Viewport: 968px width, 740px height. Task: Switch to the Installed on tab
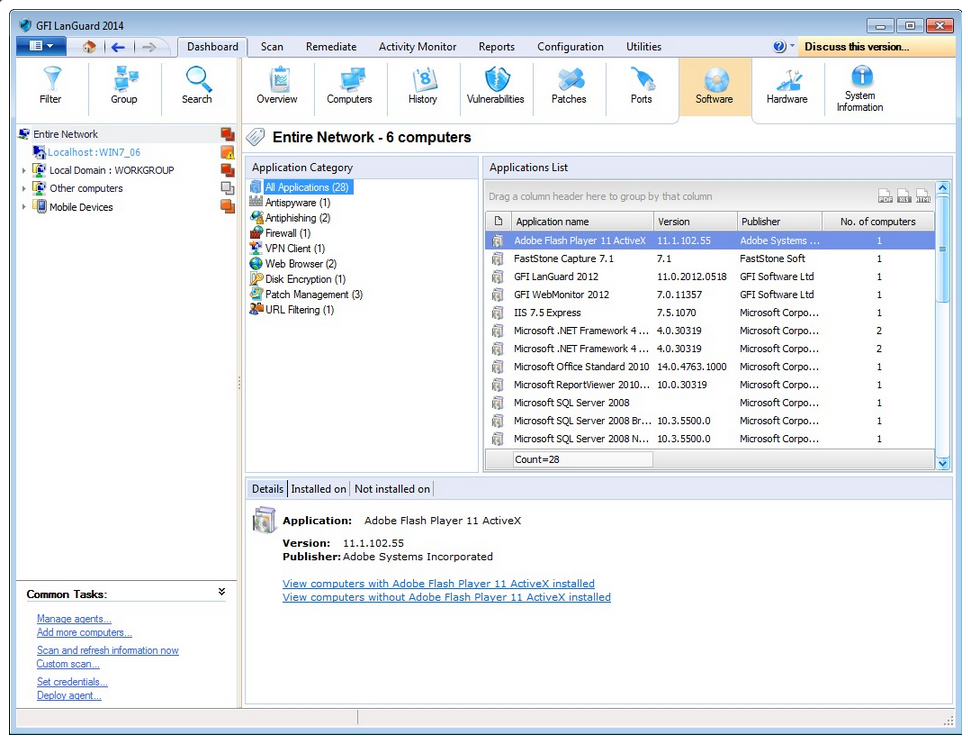[319, 489]
